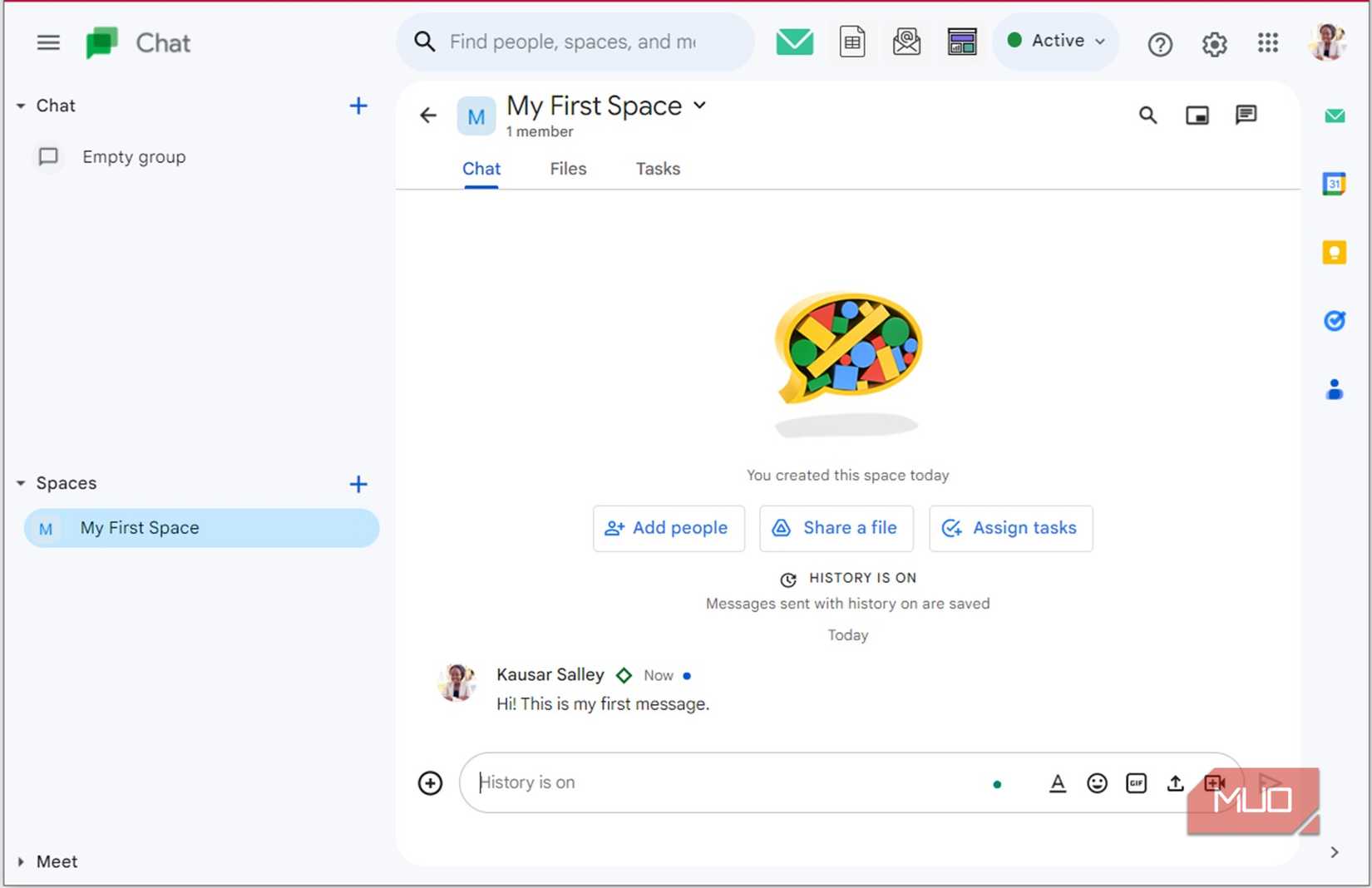
Task: Expand the Meet section
Action: [21, 862]
